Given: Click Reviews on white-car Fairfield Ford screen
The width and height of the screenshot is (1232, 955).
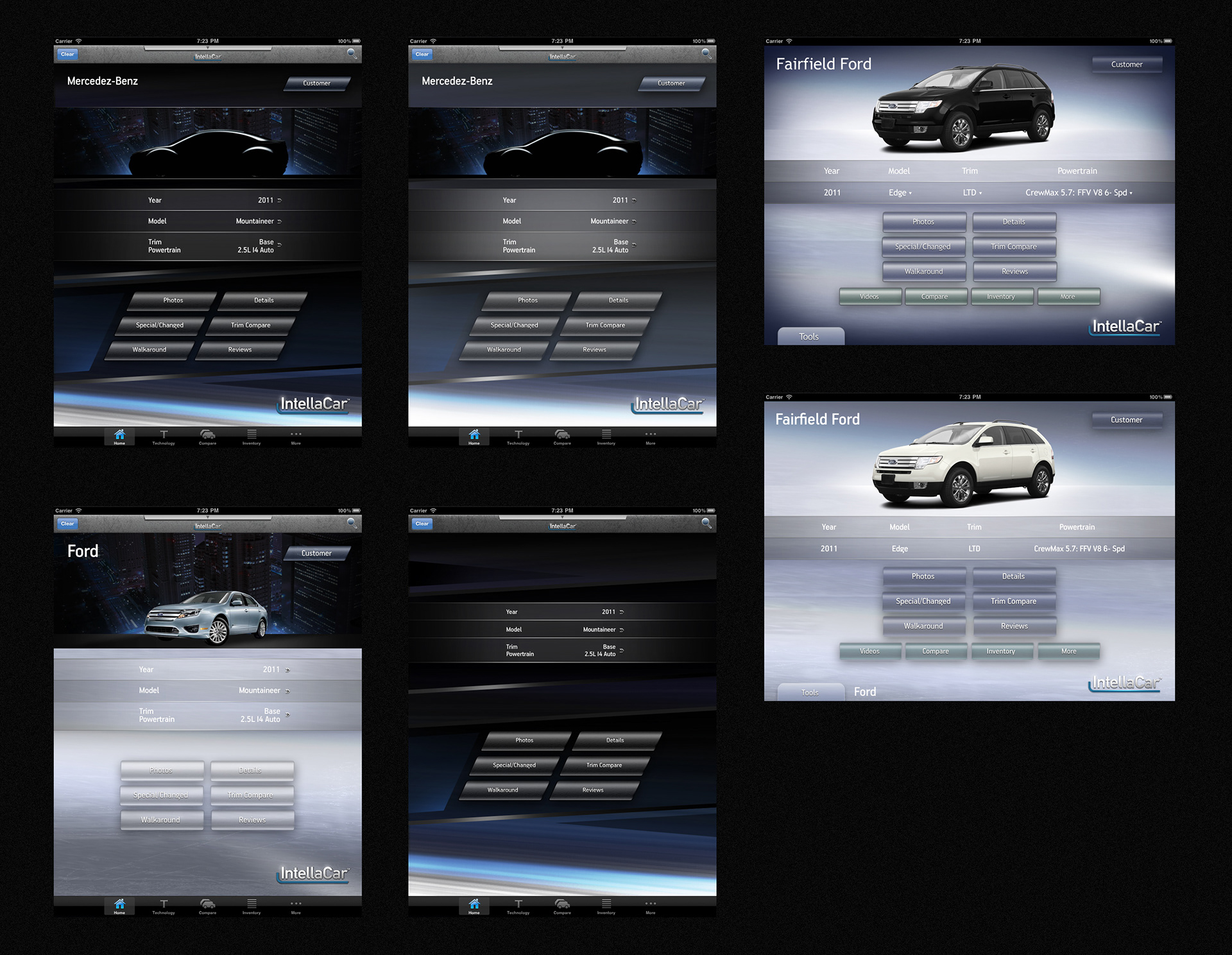Looking at the screenshot, I should (x=1014, y=626).
